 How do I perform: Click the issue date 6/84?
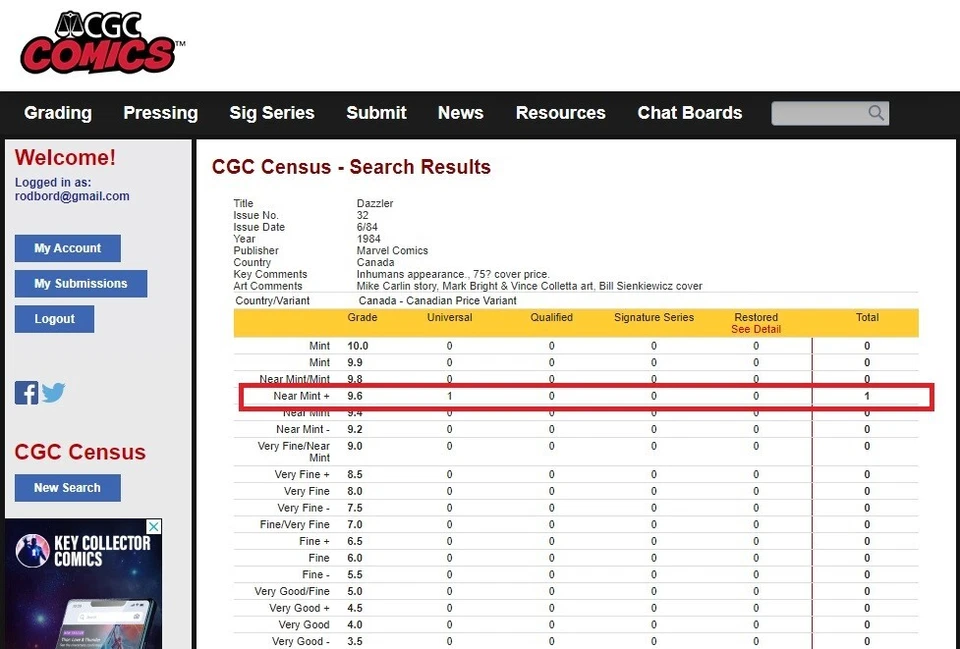tap(367, 227)
